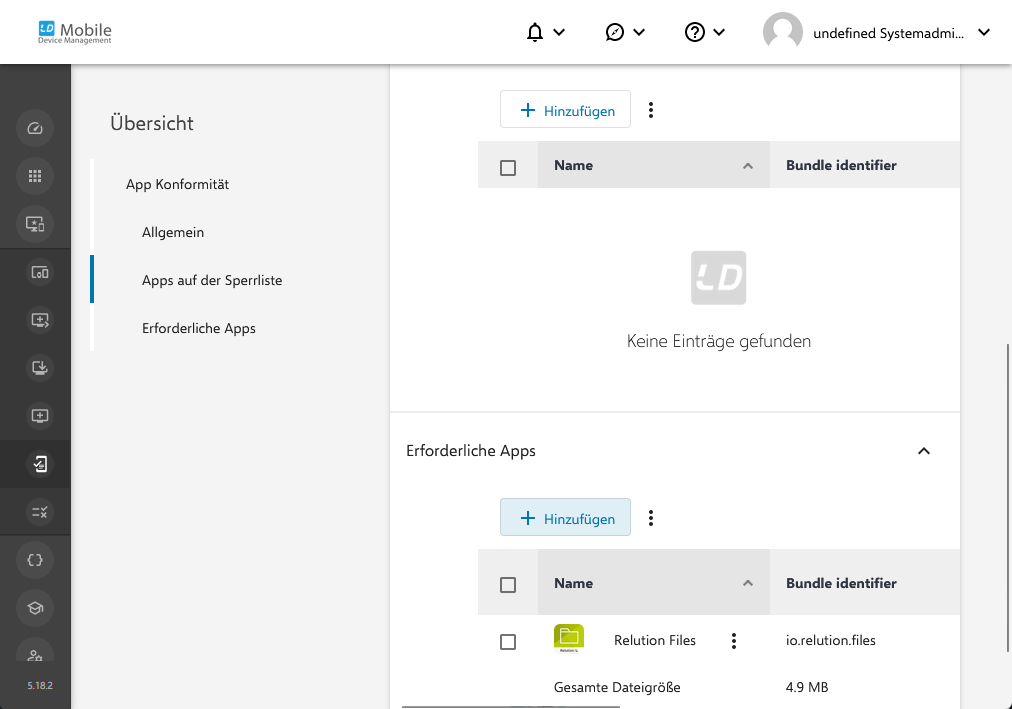Select Apps auf der Sperrliste nav item

[212, 280]
